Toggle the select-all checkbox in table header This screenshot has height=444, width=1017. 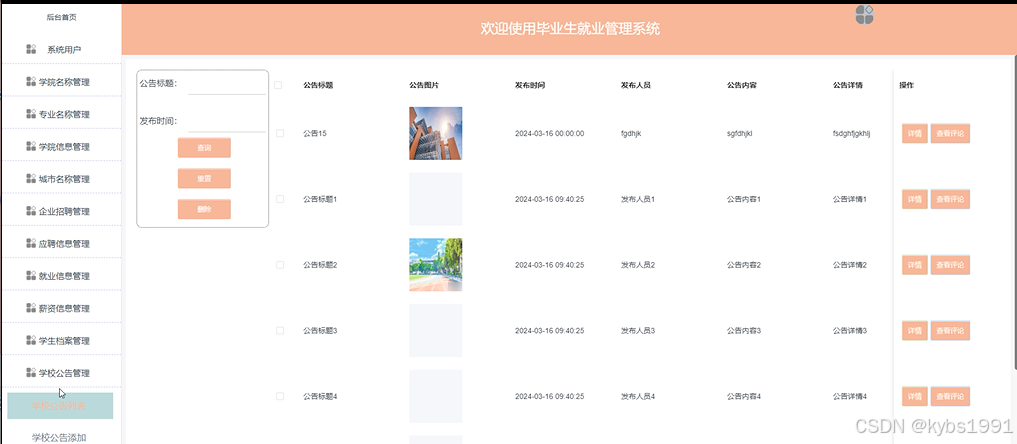pyautogui.click(x=278, y=85)
